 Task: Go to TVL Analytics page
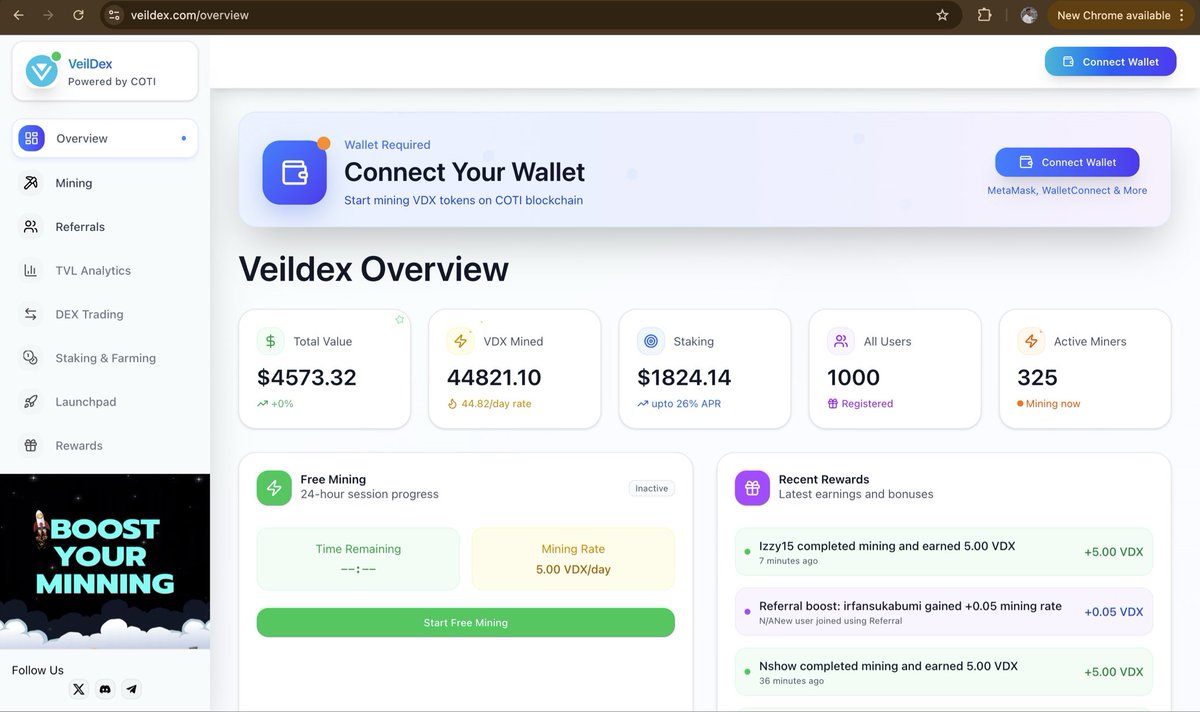(x=105, y=270)
